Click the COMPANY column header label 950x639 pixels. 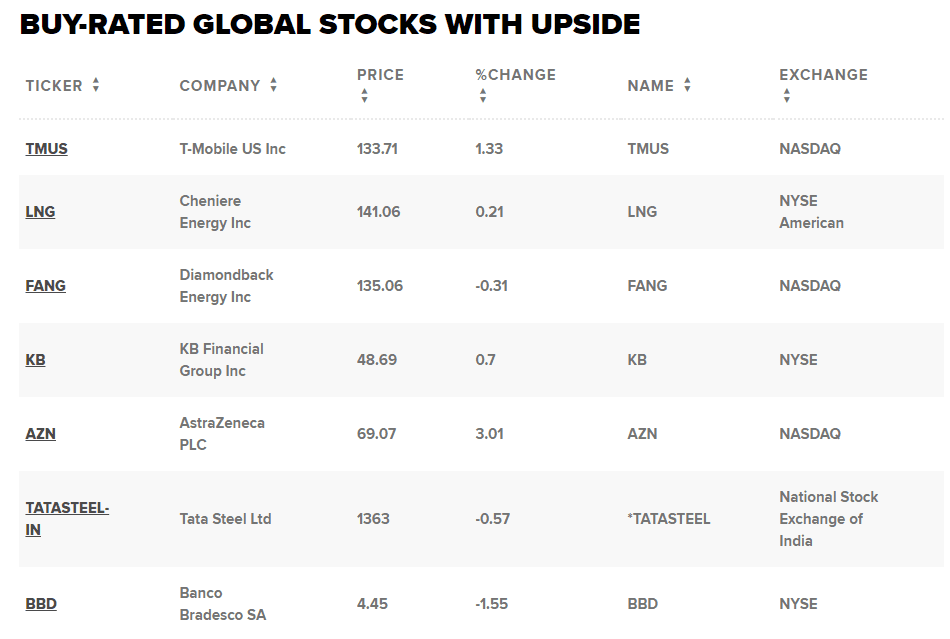point(220,86)
